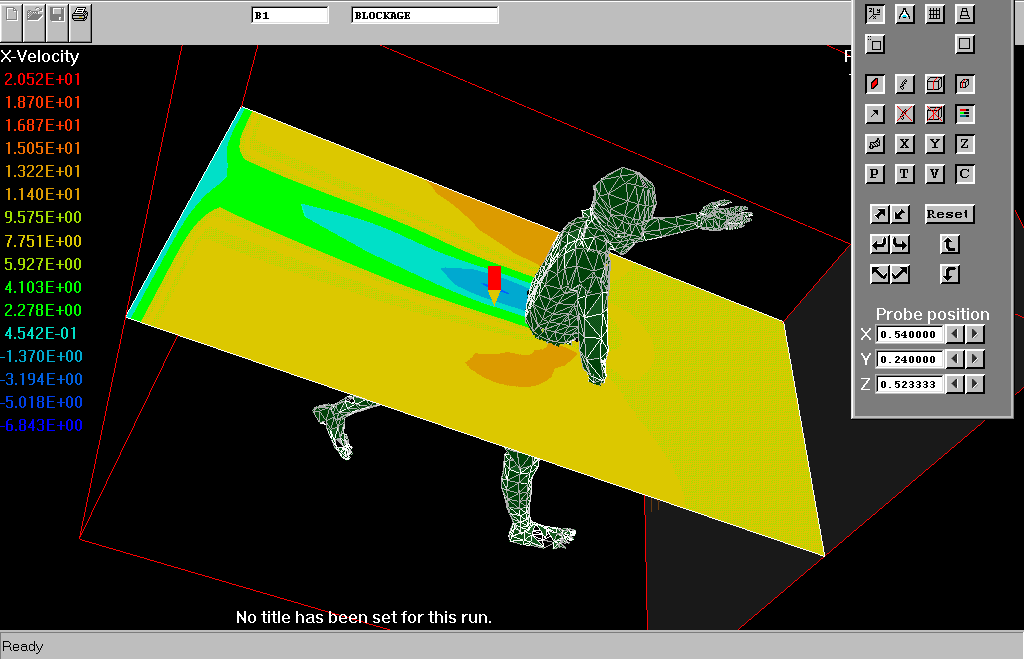Open the color legend/contour options icon
Image resolution: width=1024 pixels, height=660 pixels.
point(965,114)
